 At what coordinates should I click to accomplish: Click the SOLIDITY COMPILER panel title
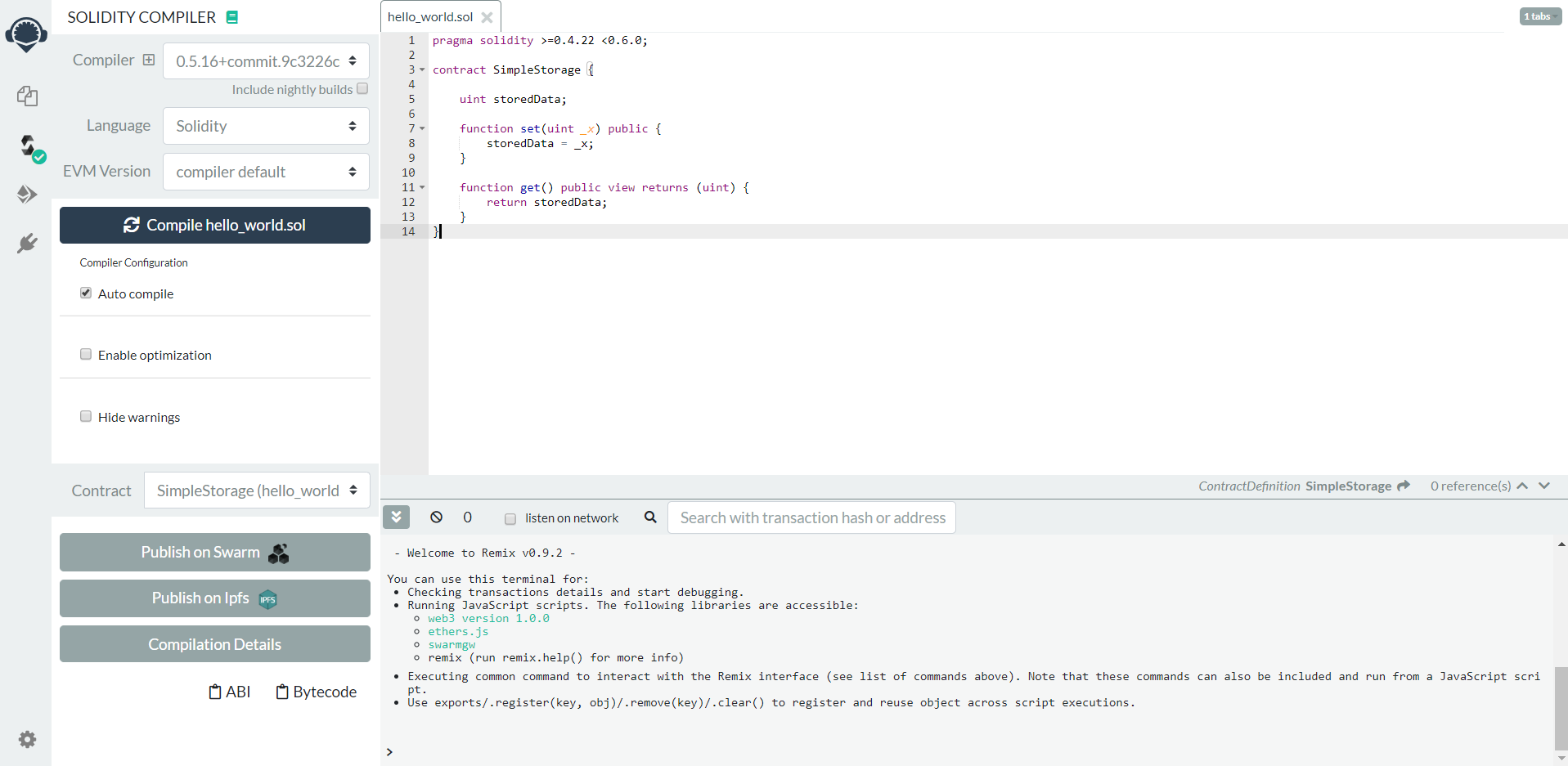tap(142, 17)
